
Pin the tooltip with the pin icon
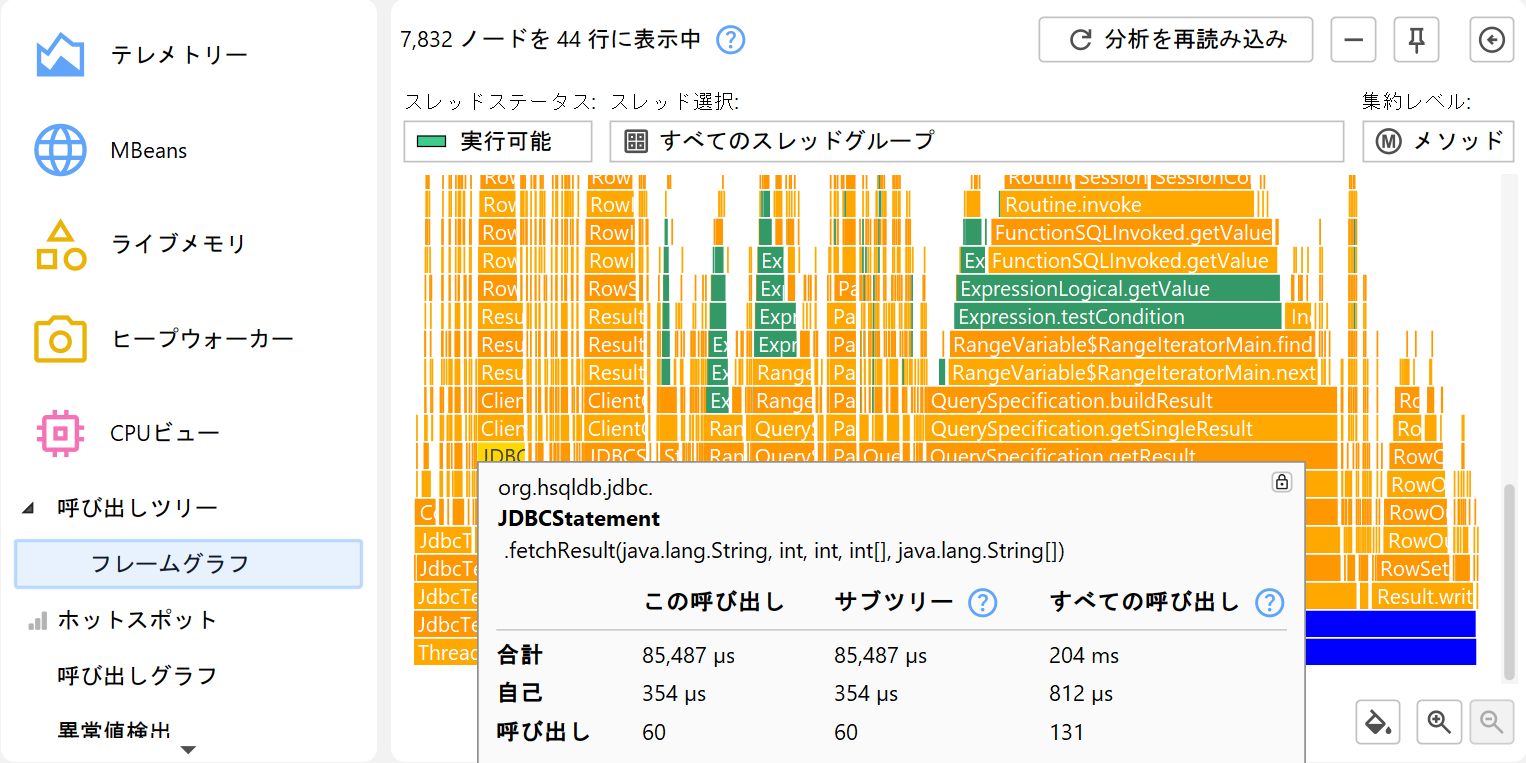pos(1416,40)
